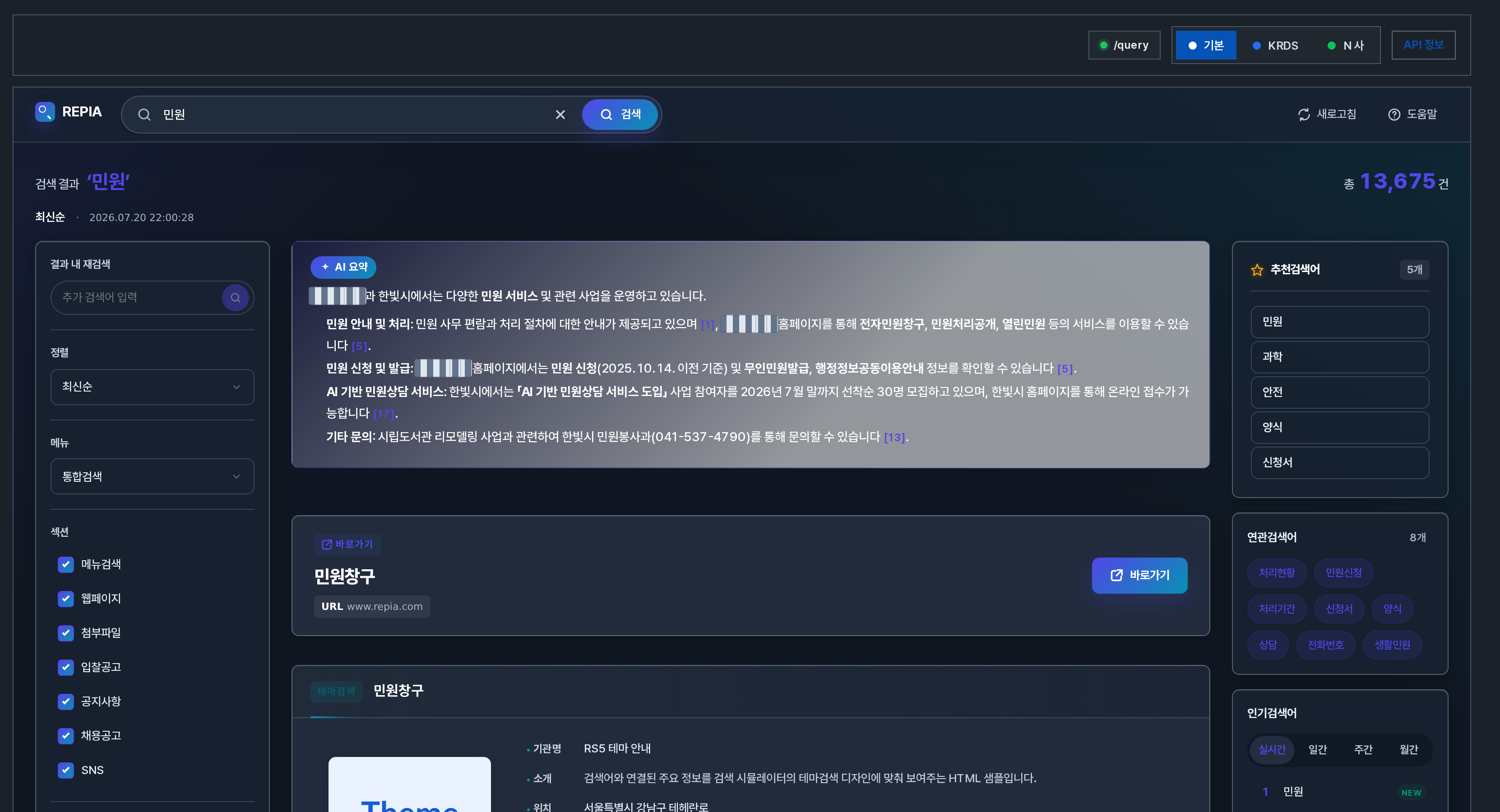
Task: Uncheck the SNS section checkbox
Action: [x=66, y=770]
